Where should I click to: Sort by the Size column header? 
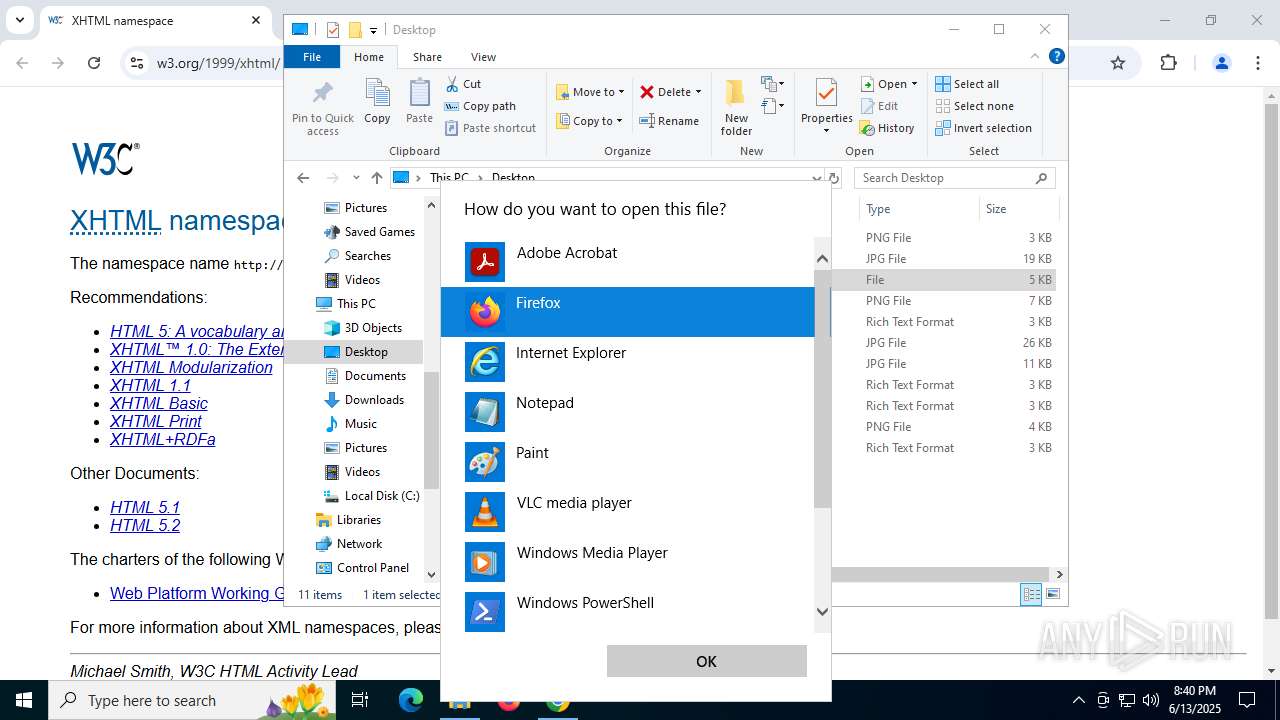pyautogui.click(x=1018, y=209)
